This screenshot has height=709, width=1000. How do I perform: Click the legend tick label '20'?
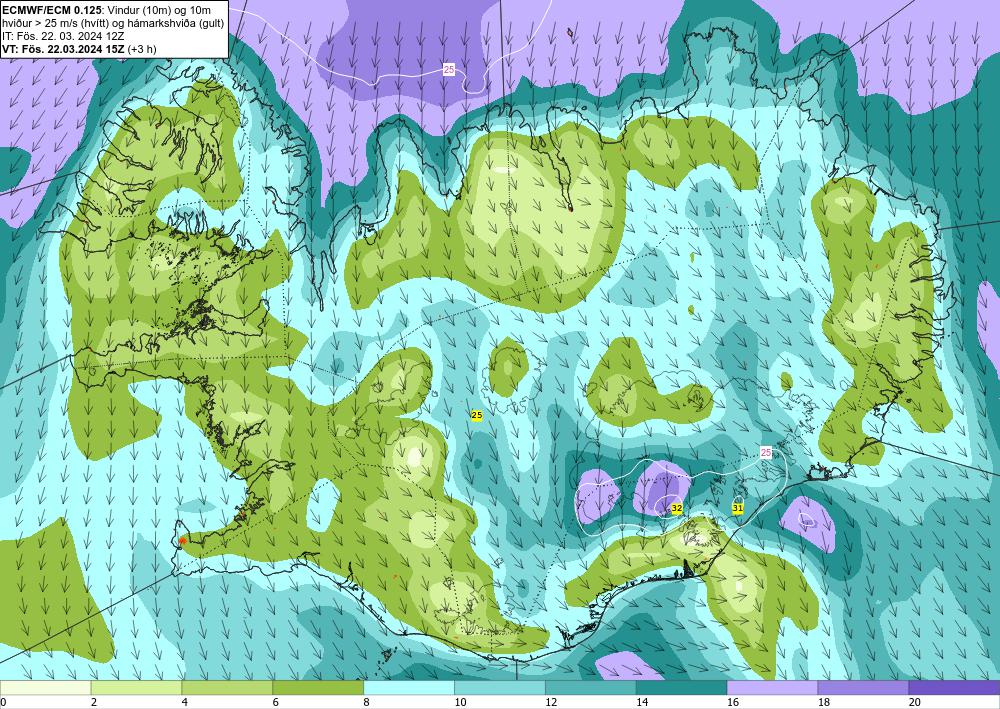(915, 702)
